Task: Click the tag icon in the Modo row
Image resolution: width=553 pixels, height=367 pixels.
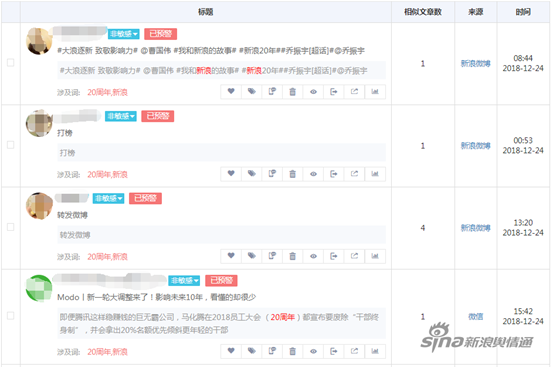Action: [x=251, y=351]
